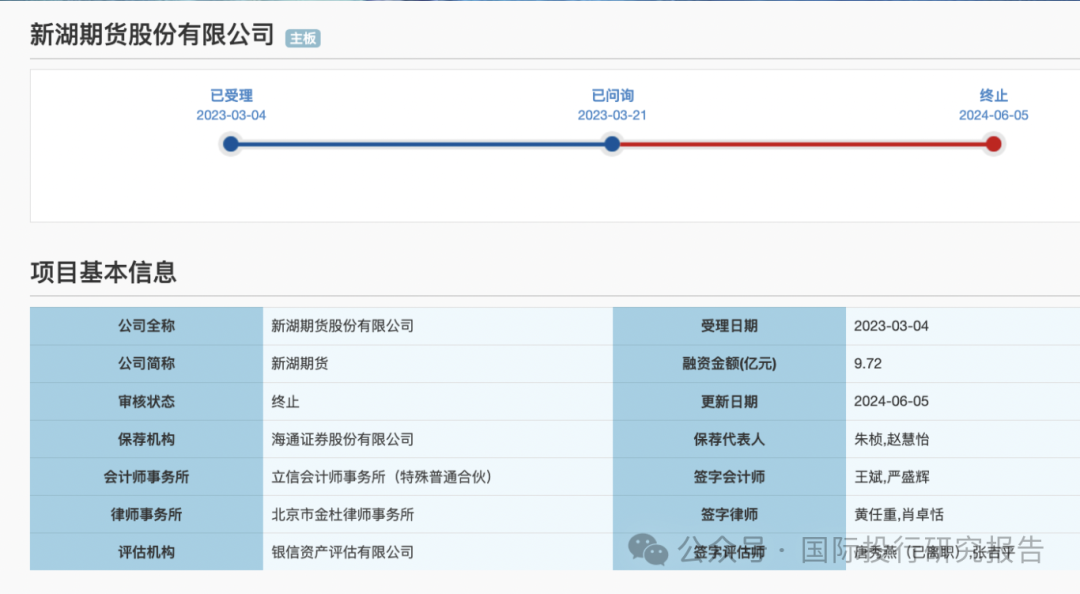Click the 公司简称 header cell
Viewport: 1080px width, 594px height.
pyautogui.click(x=146, y=364)
